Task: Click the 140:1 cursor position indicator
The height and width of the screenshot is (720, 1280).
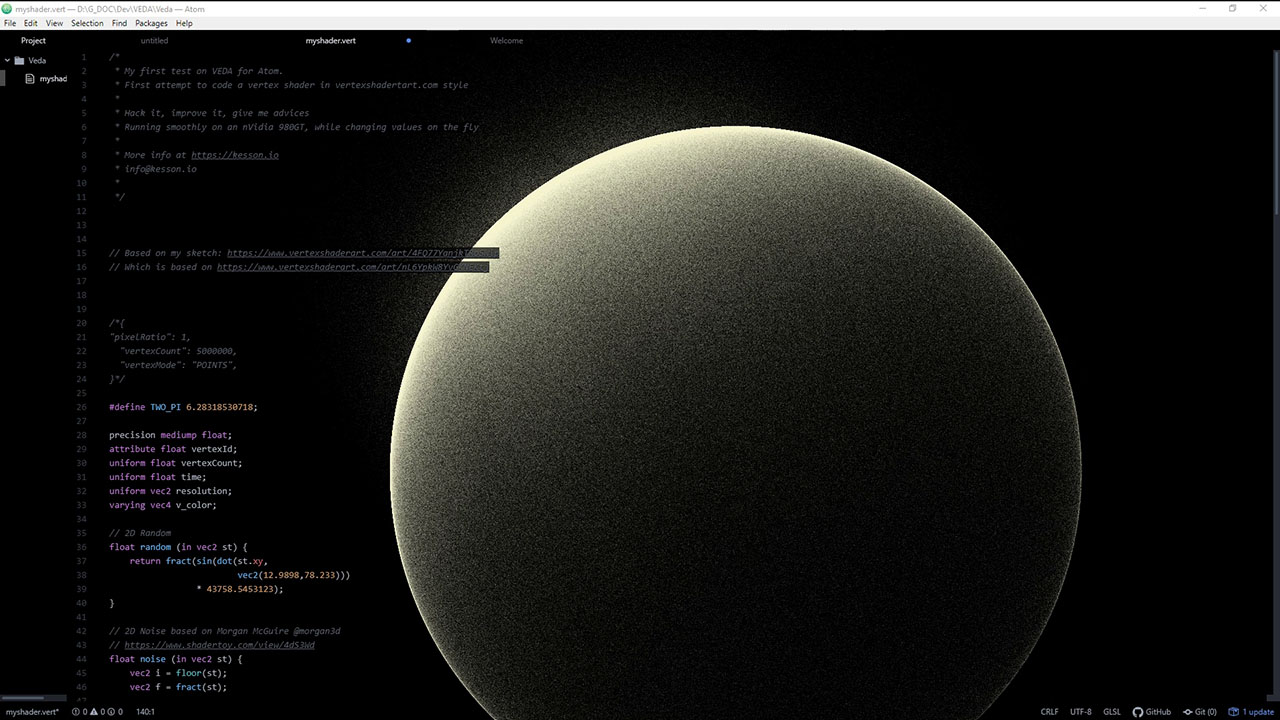Action: 145,712
